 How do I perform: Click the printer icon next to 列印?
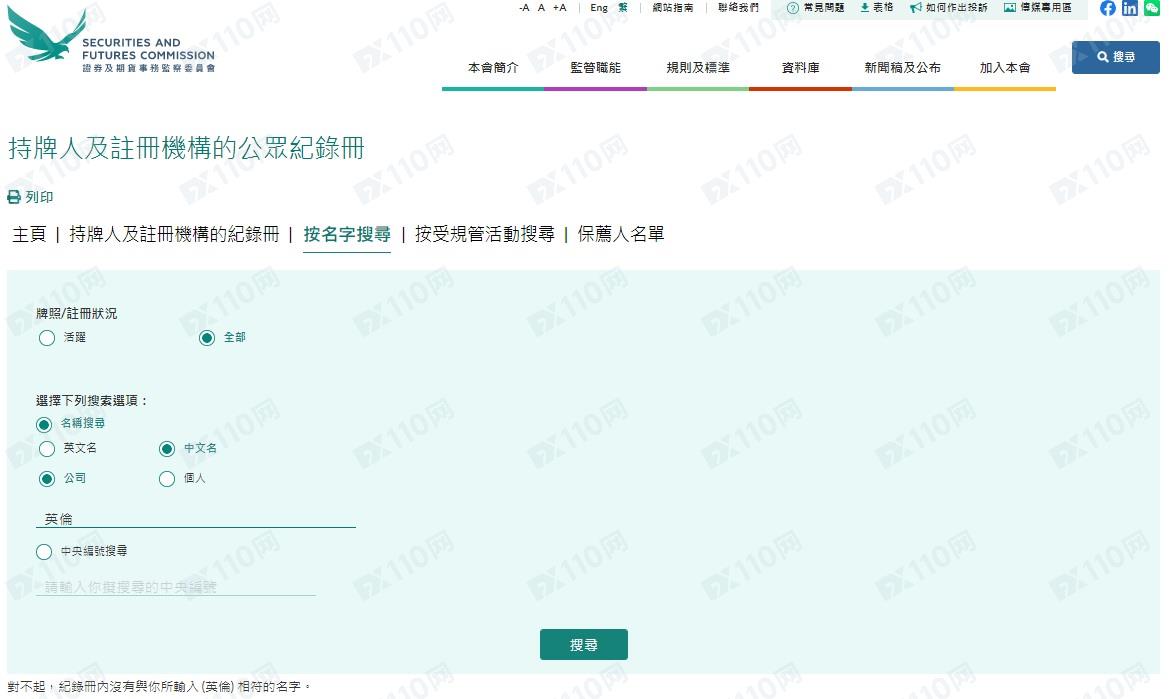tap(14, 197)
